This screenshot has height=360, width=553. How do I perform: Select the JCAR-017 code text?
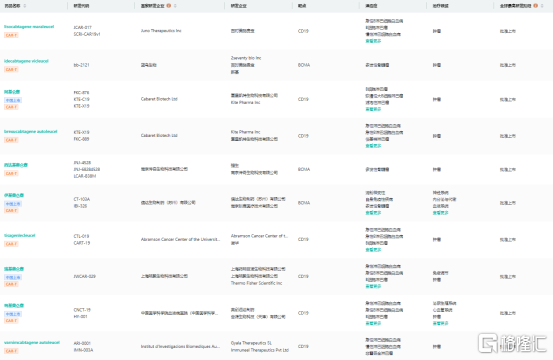(x=83, y=27)
